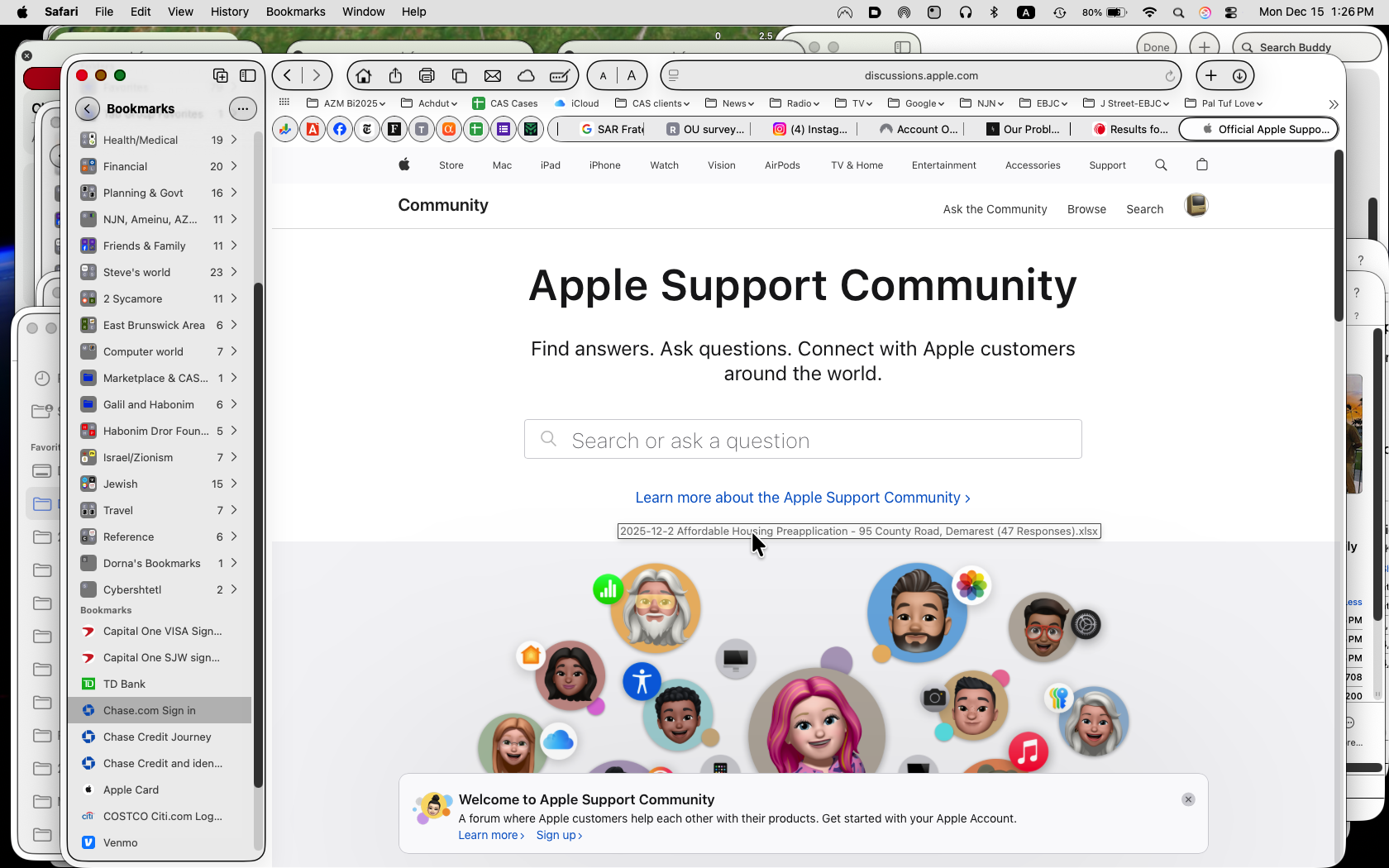Image resolution: width=1389 pixels, height=868 pixels.
Task: Open Spotlight search in the menu bar
Action: tap(1178, 12)
